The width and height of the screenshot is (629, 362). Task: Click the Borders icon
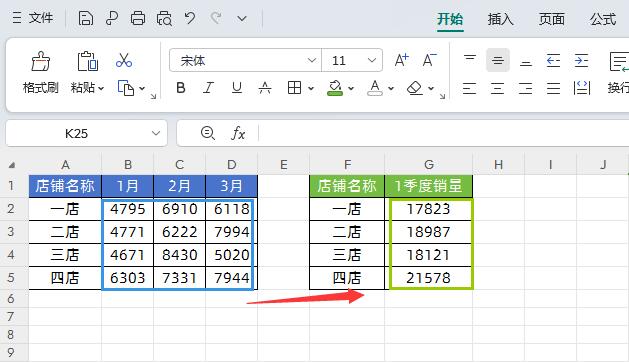point(294,87)
